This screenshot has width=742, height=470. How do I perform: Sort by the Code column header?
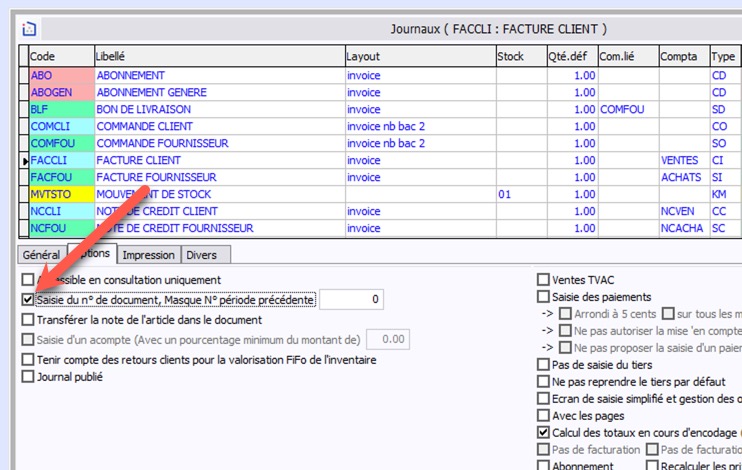point(62,56)
